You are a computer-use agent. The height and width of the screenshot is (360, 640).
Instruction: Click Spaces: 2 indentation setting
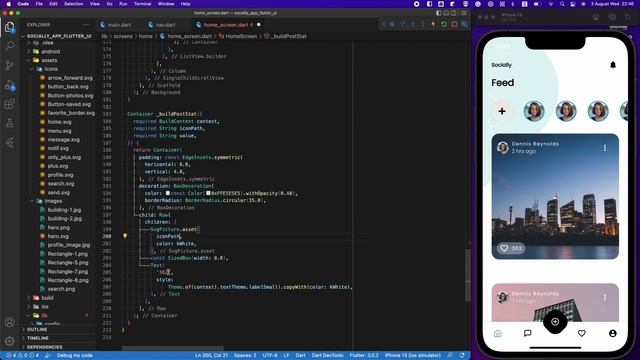pos(245,356)
